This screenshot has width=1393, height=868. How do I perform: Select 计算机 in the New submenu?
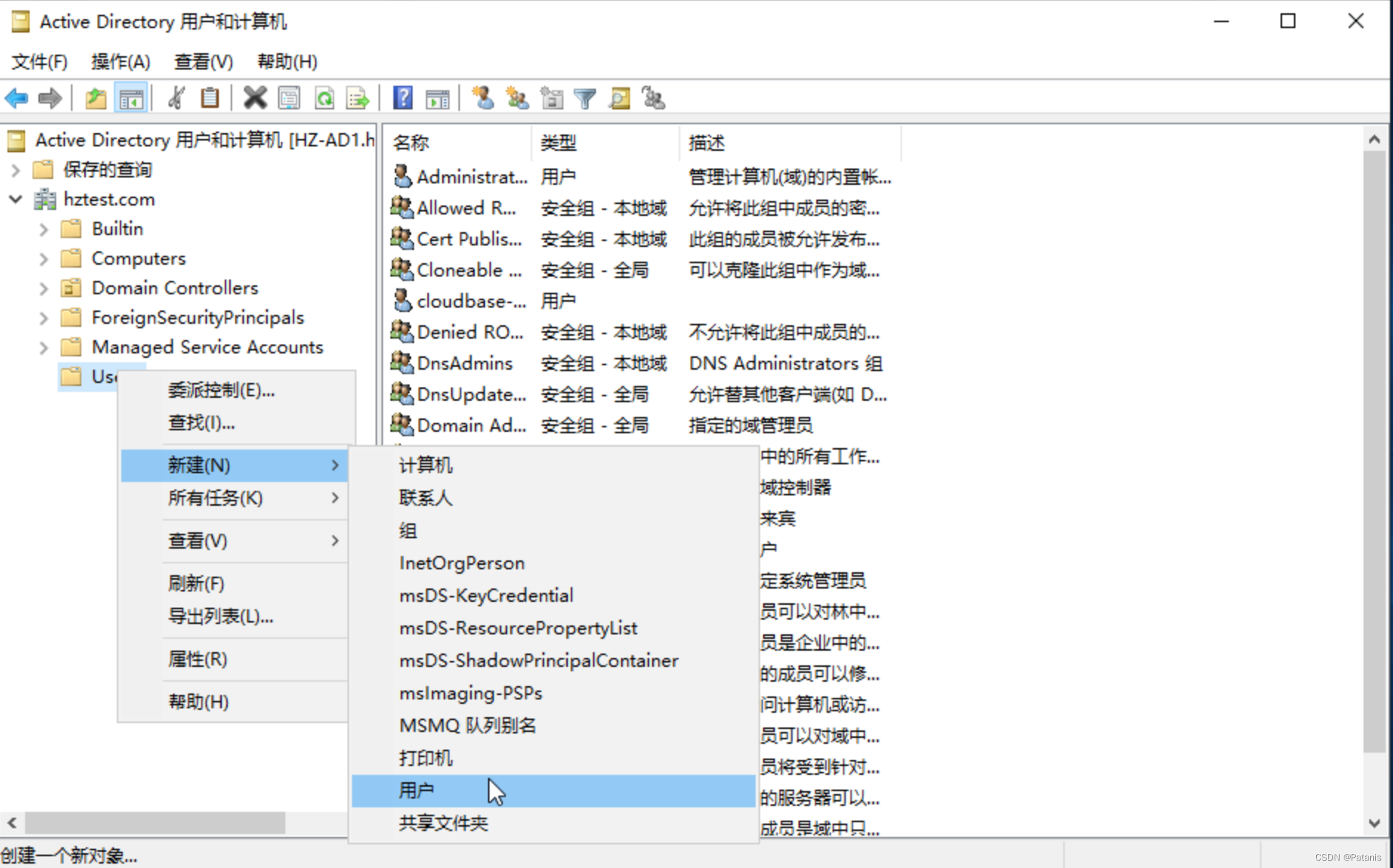coord(553,465)
